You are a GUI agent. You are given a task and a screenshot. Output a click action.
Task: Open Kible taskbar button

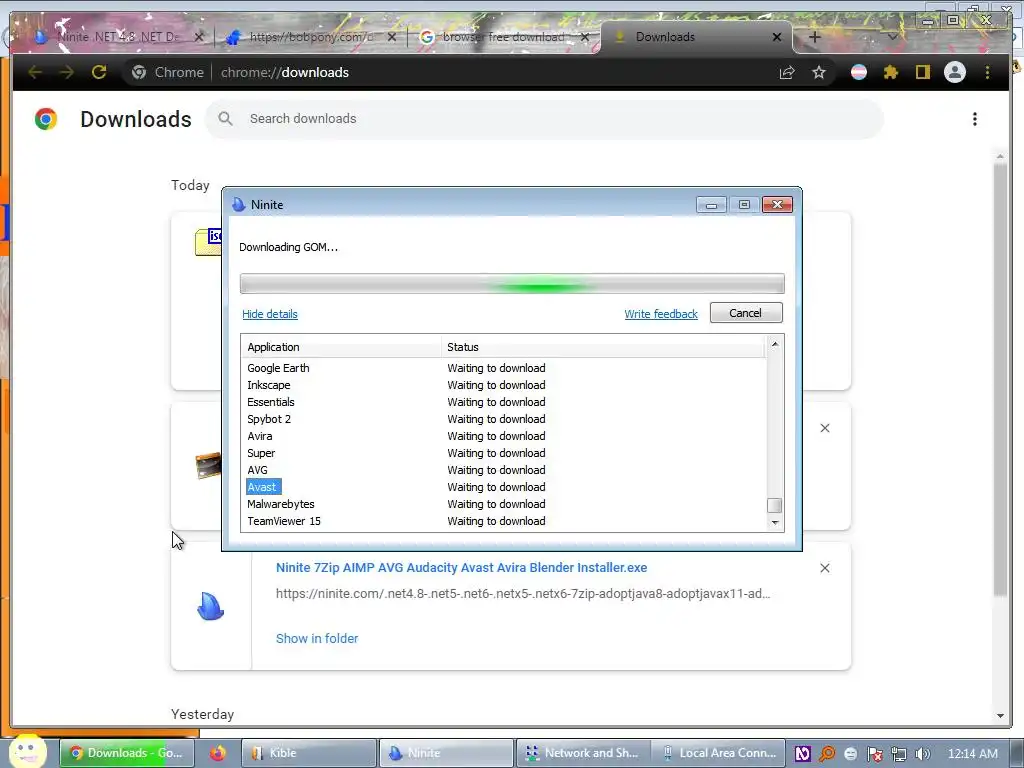[309, 753]
